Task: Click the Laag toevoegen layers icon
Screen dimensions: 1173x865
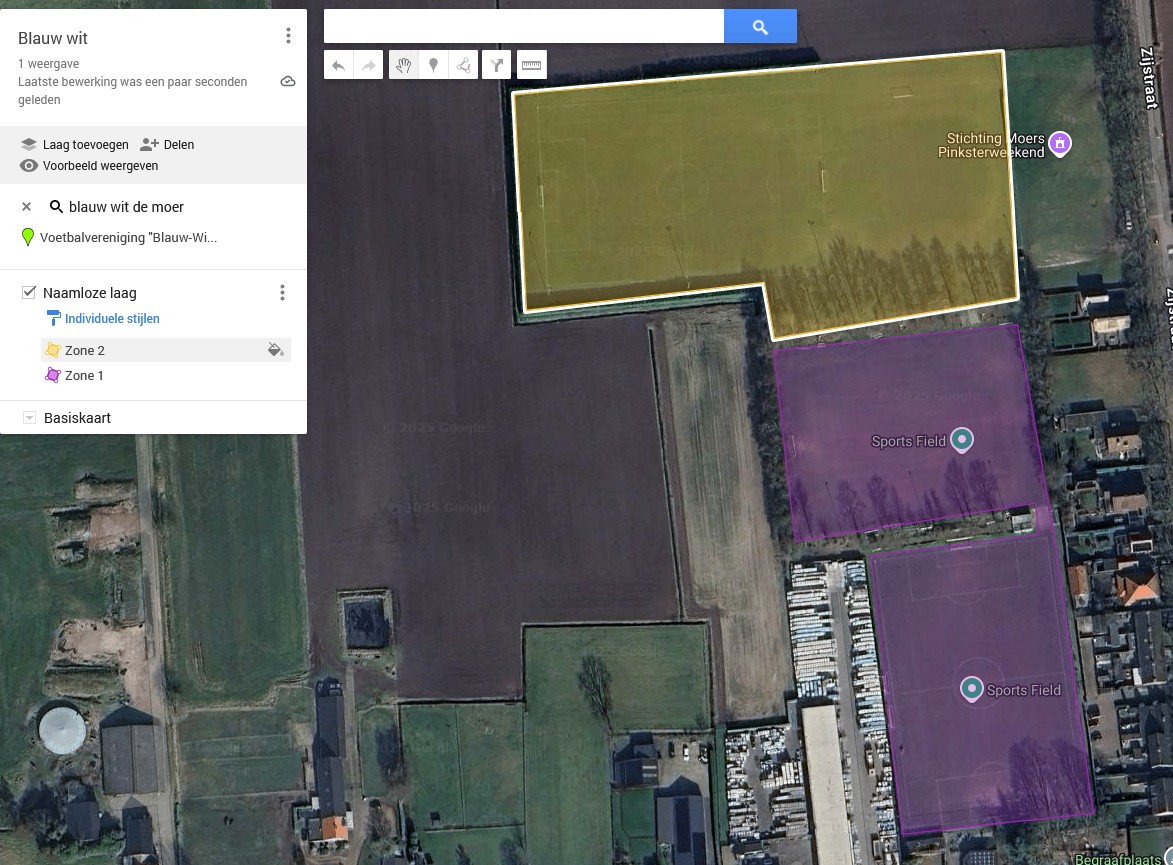Action: pyautogui.click(x=28, y=144)
